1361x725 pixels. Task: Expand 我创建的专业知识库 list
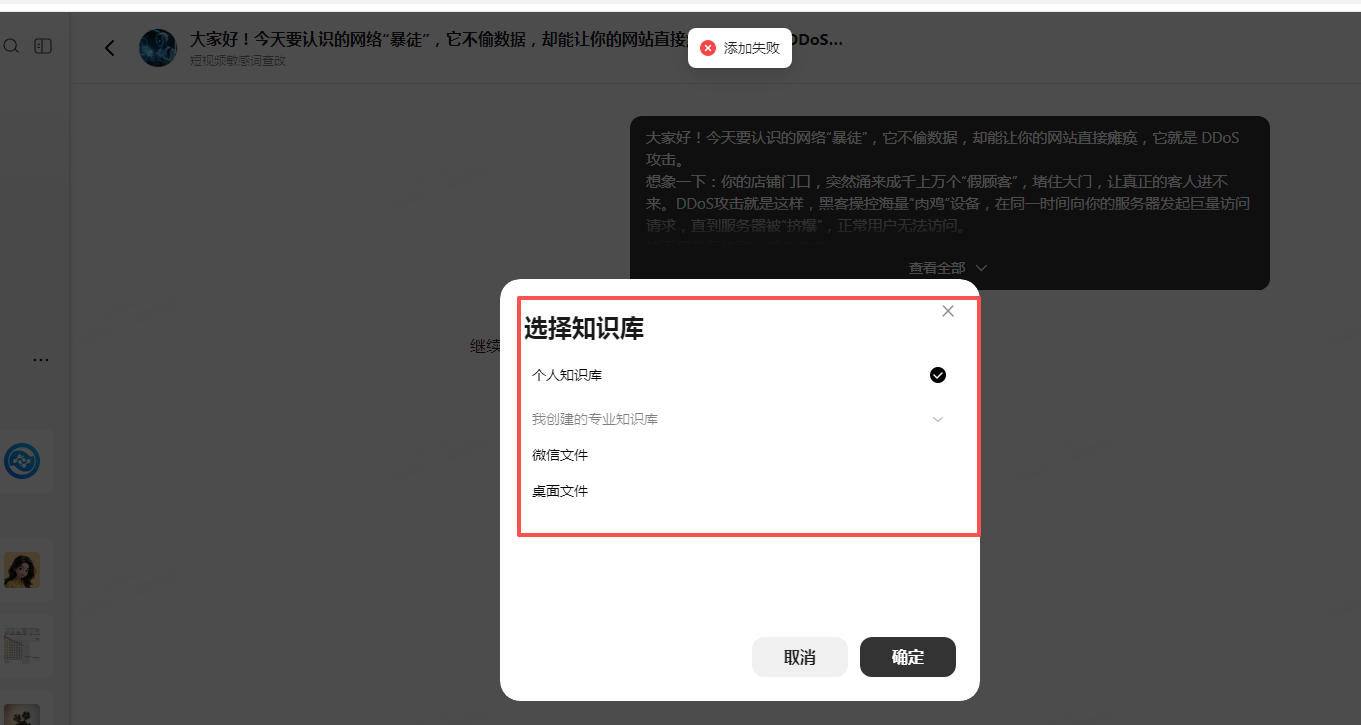[595, 419]
